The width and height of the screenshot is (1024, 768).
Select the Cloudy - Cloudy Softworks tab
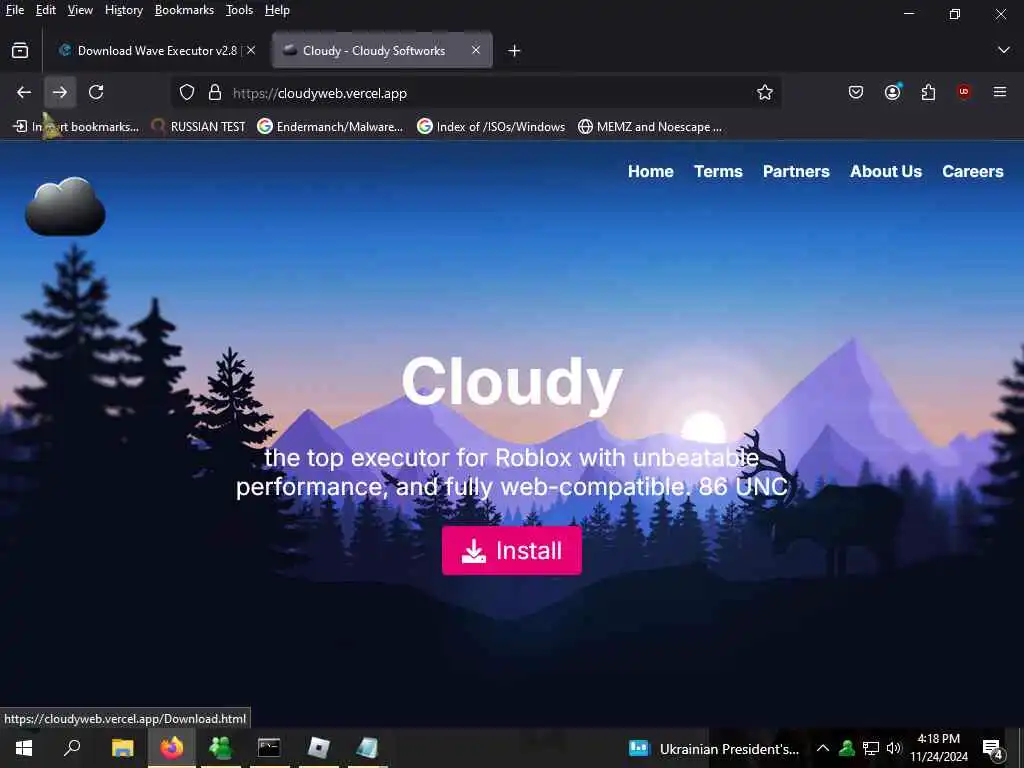tap(382, 50)
